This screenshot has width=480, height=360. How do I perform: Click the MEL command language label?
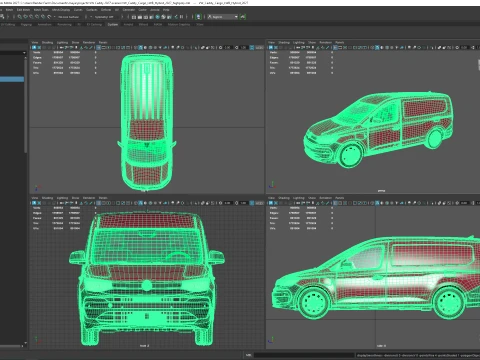[249, 355]
